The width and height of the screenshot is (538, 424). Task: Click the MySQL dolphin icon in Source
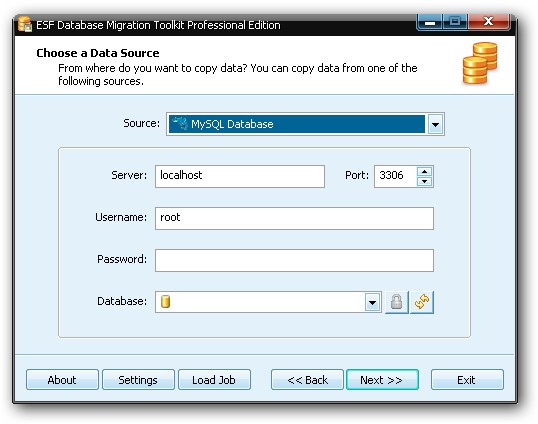click(x=180, y=123)
